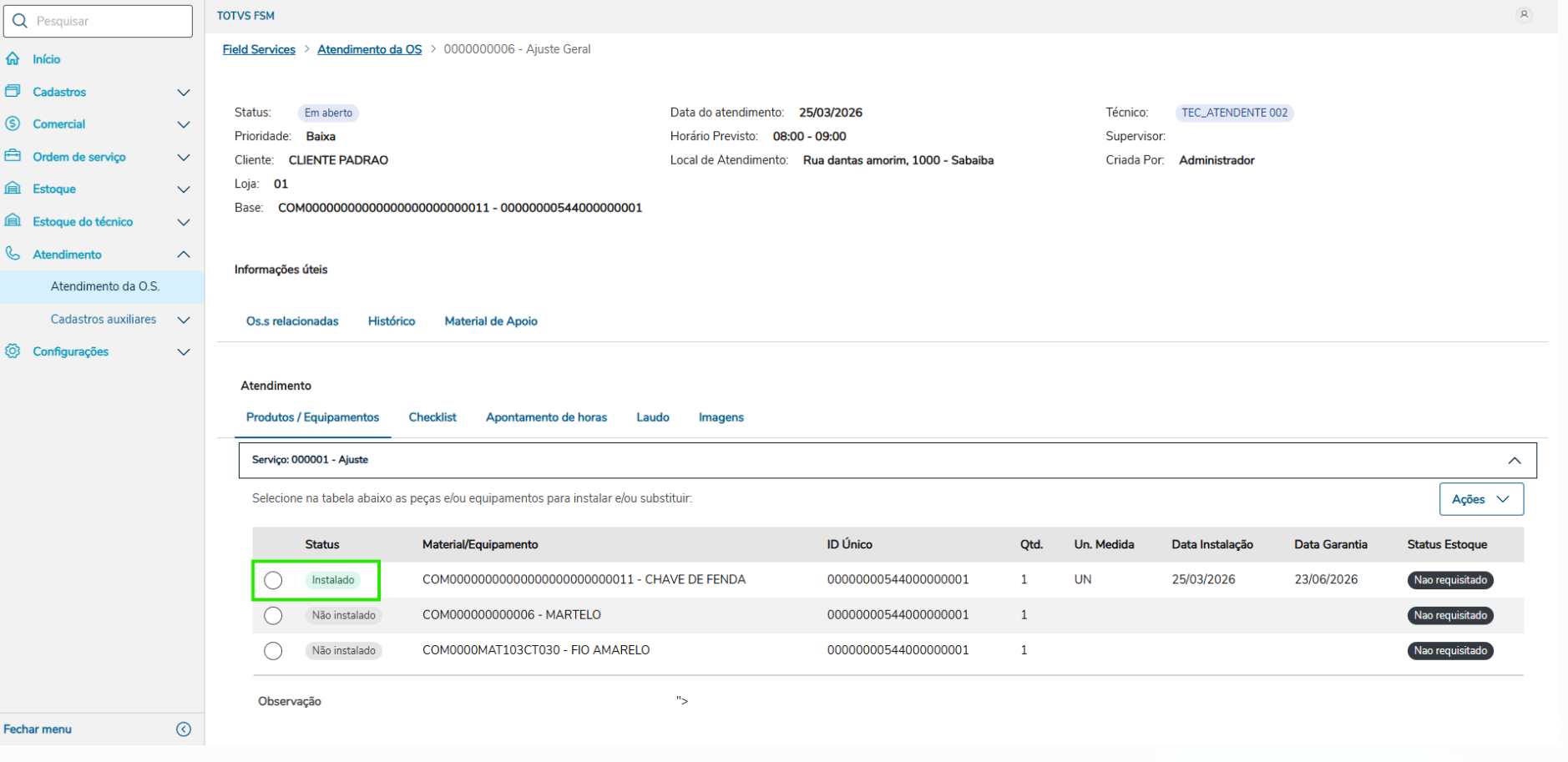The height and width of the screenshot is (762, 1568).
Task: Open the Histórico link
Action: click(x=392, y=321)
